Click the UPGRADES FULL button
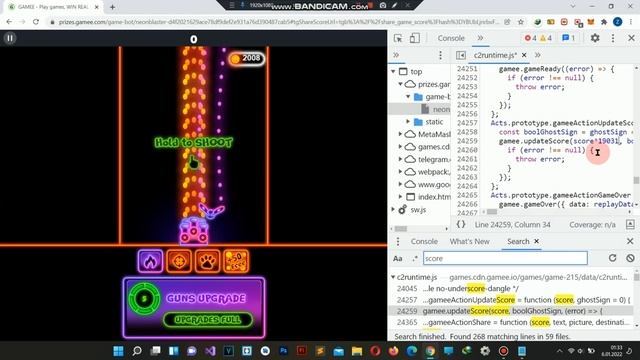Screen dimensions: 640x360 [208, 320]
